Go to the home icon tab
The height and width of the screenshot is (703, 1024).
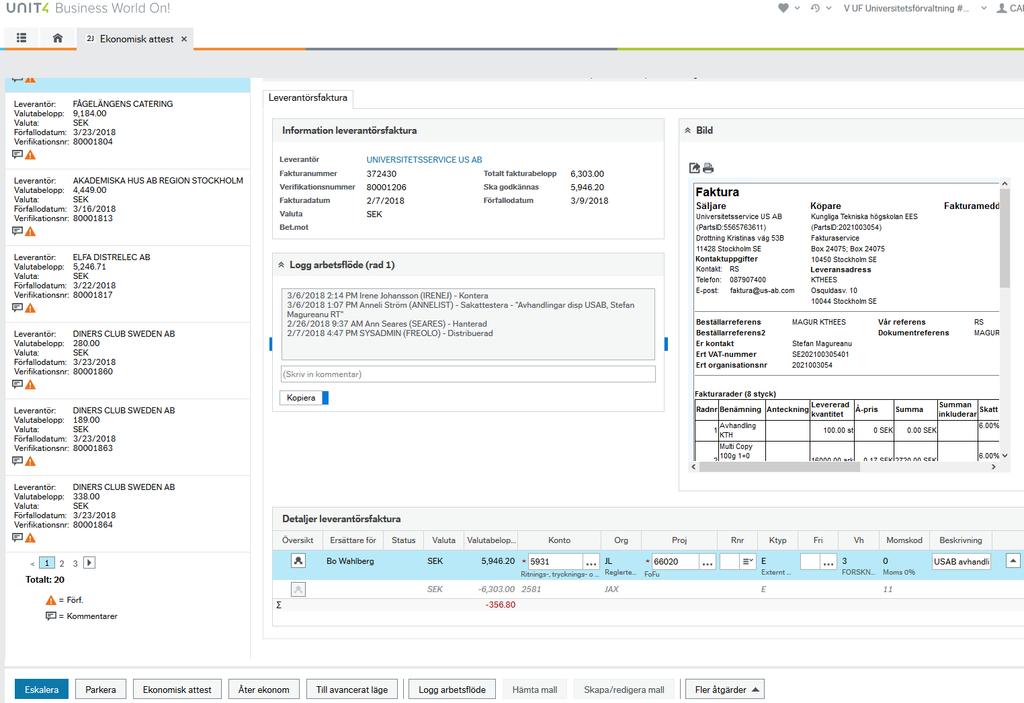tap(57, 38)
